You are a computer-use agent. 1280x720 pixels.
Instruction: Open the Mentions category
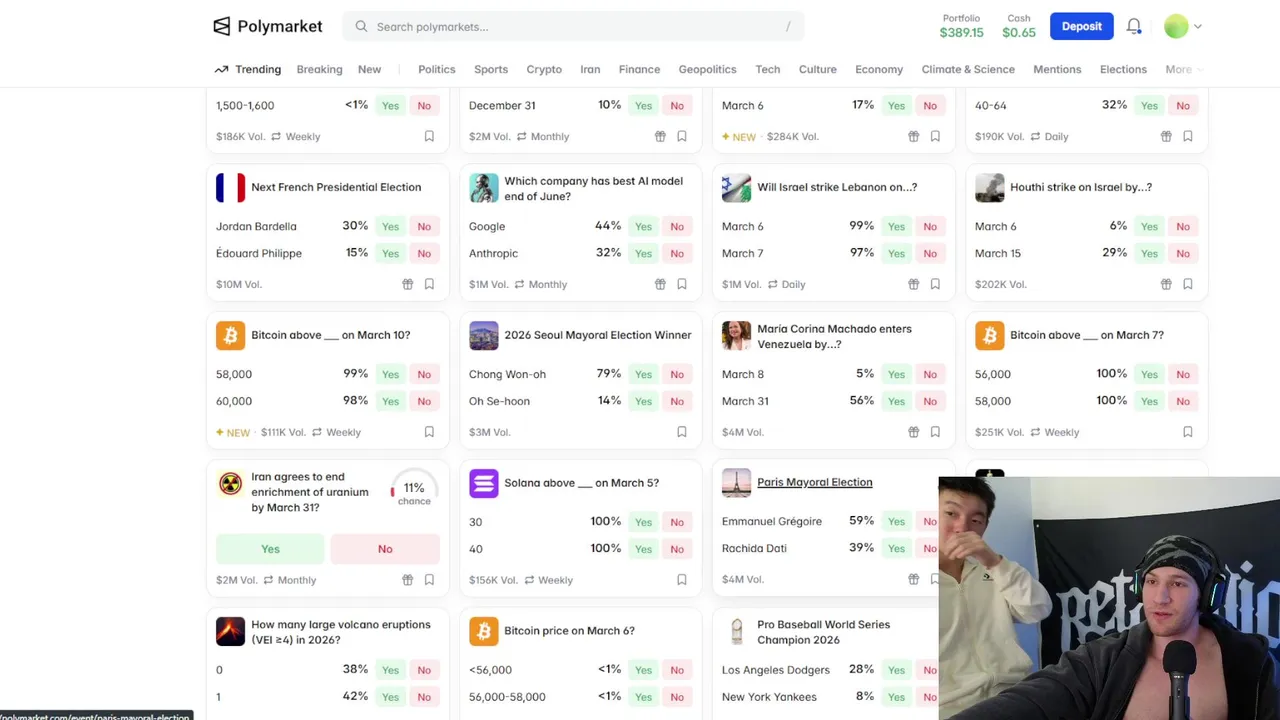point(1057,69)
